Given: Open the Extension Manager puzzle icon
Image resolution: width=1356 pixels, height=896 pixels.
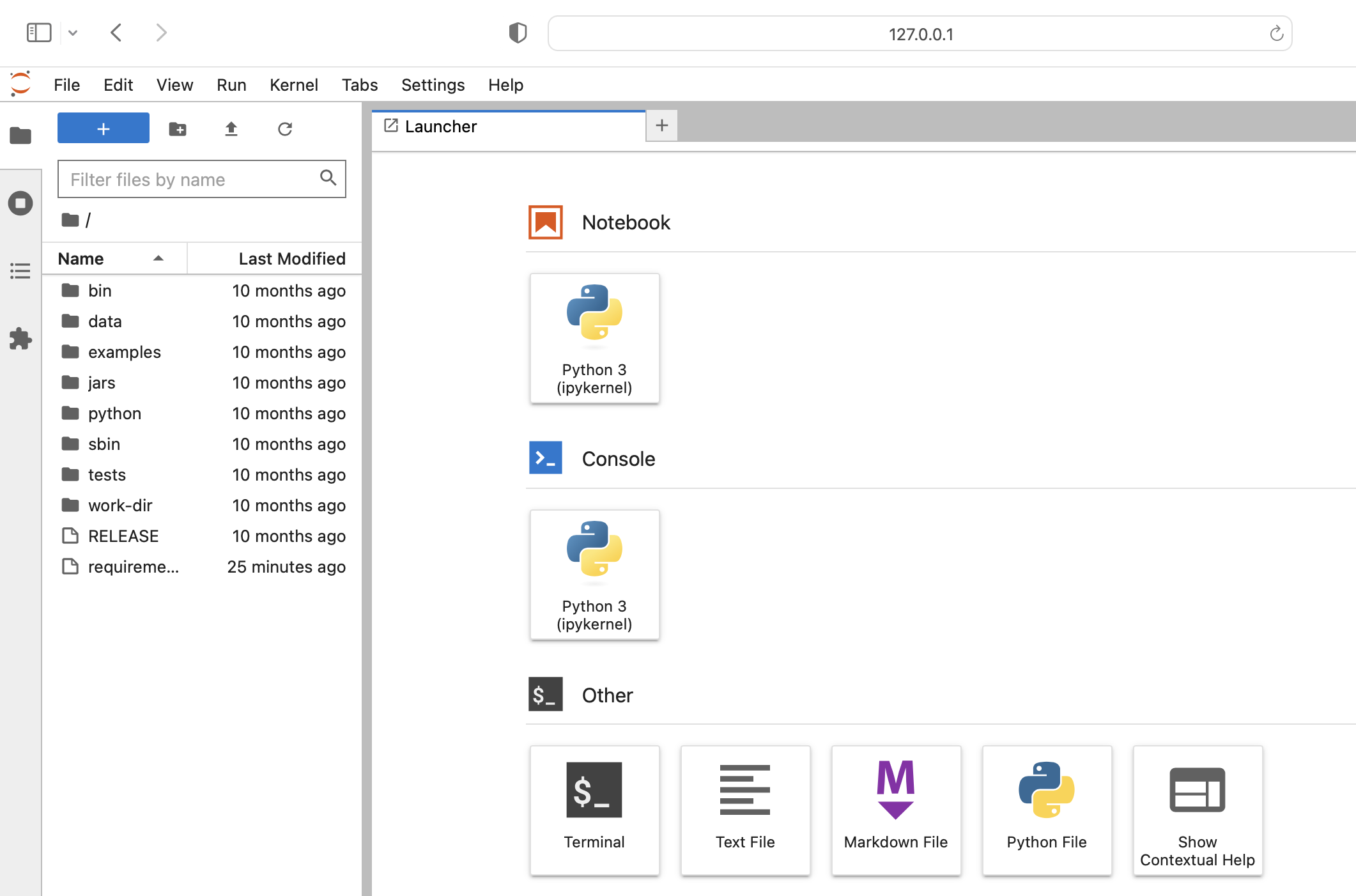Looking at the screenshot, I should tap(20, 339).
